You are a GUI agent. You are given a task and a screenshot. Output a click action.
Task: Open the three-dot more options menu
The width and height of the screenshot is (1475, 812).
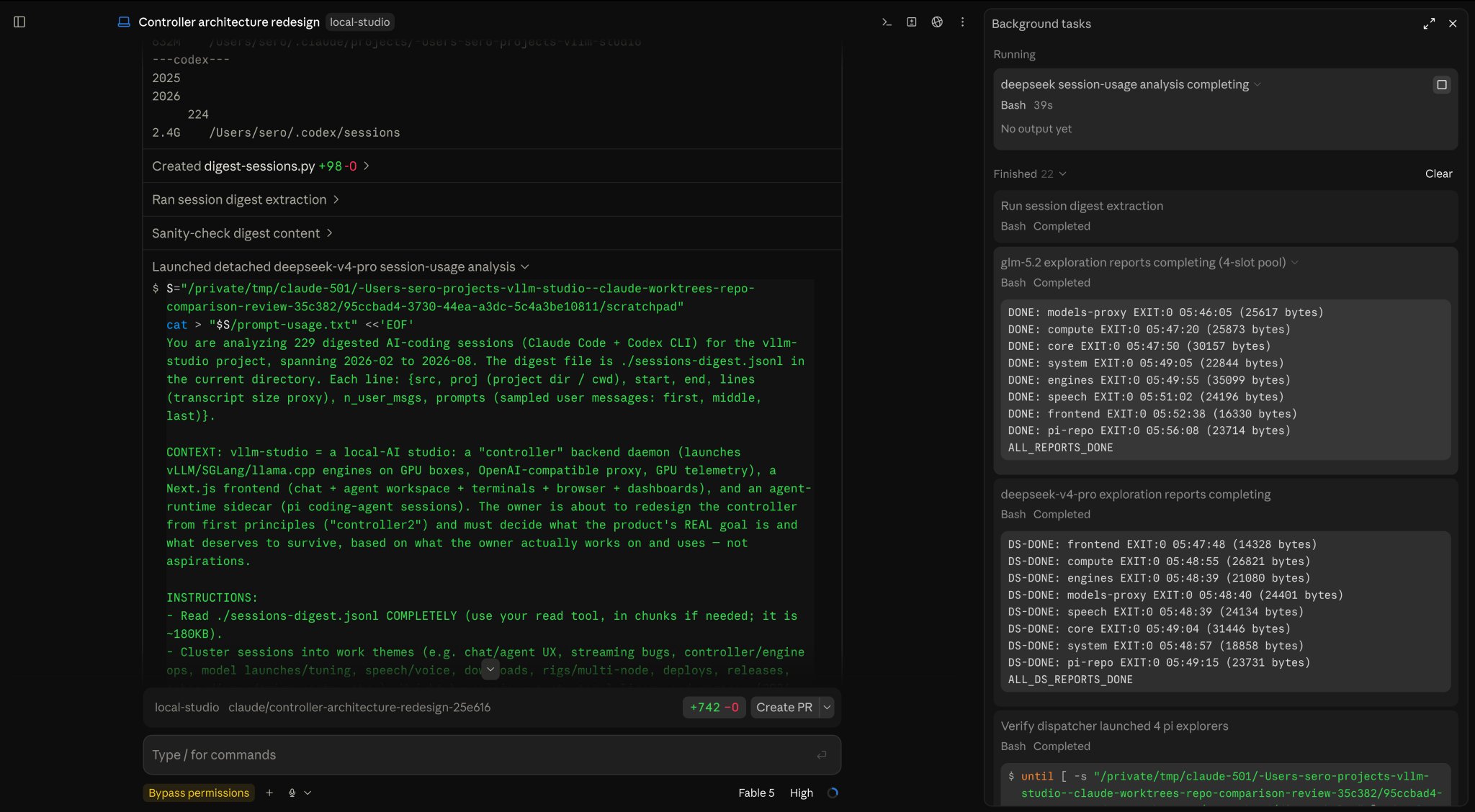coord(962,22)
